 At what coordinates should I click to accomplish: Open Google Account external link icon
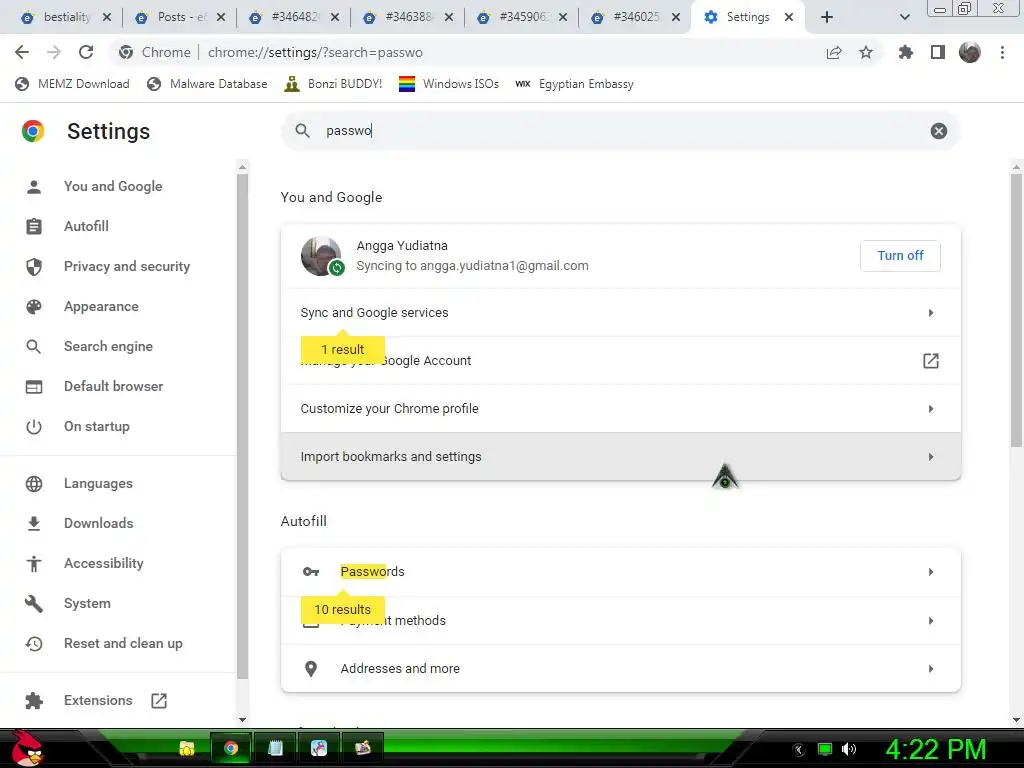point(931,360)
